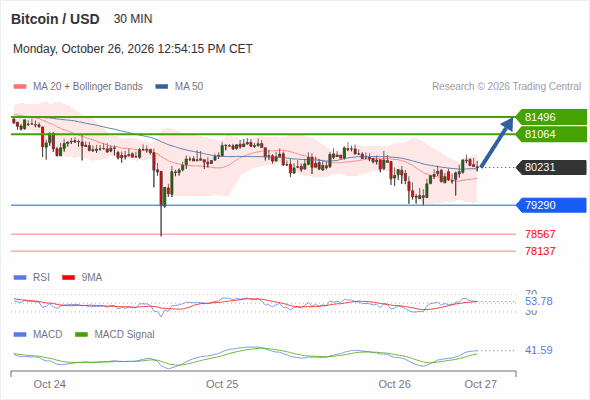Click the chart date and time line
Viewport: 590px width, 400px height.
pos(133,49)
